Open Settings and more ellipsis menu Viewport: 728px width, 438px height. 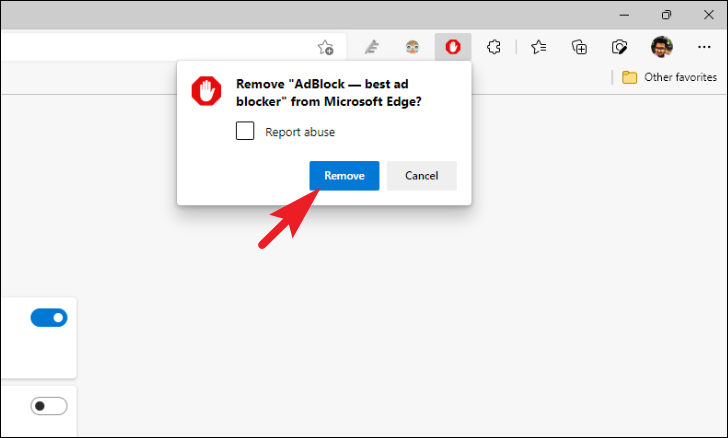(x=704, y=47)
